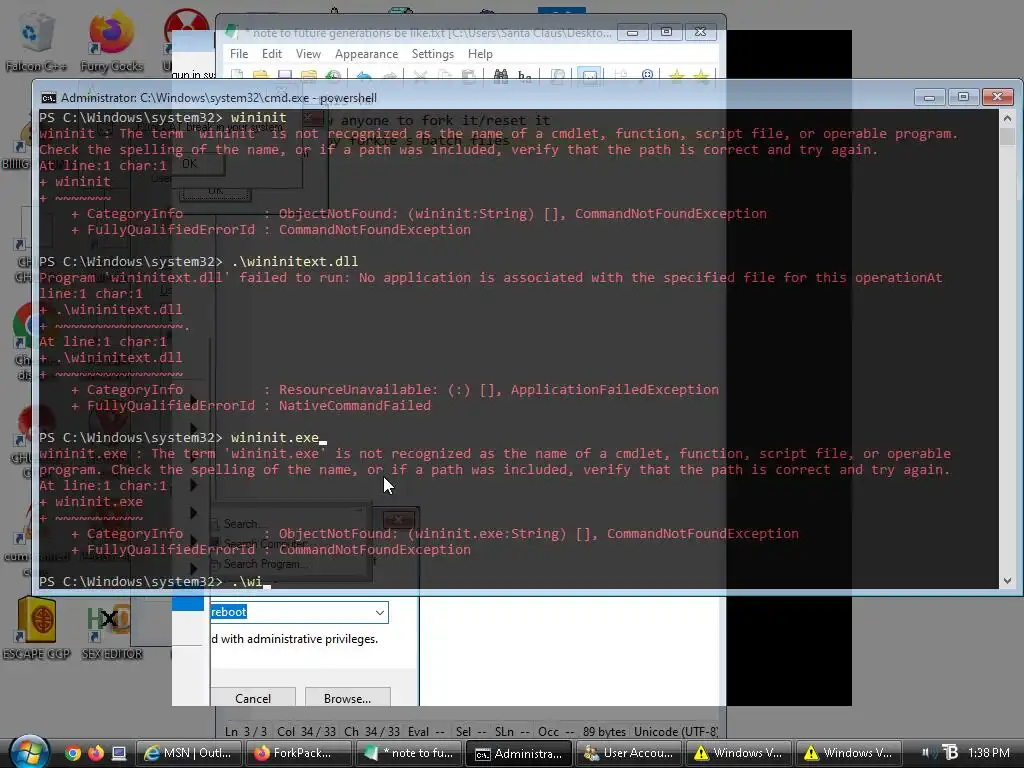The width and height of the screenshot is (1024, 768).
Task: Open the ESCAPE CGP desktop icon
Action: 37,628
